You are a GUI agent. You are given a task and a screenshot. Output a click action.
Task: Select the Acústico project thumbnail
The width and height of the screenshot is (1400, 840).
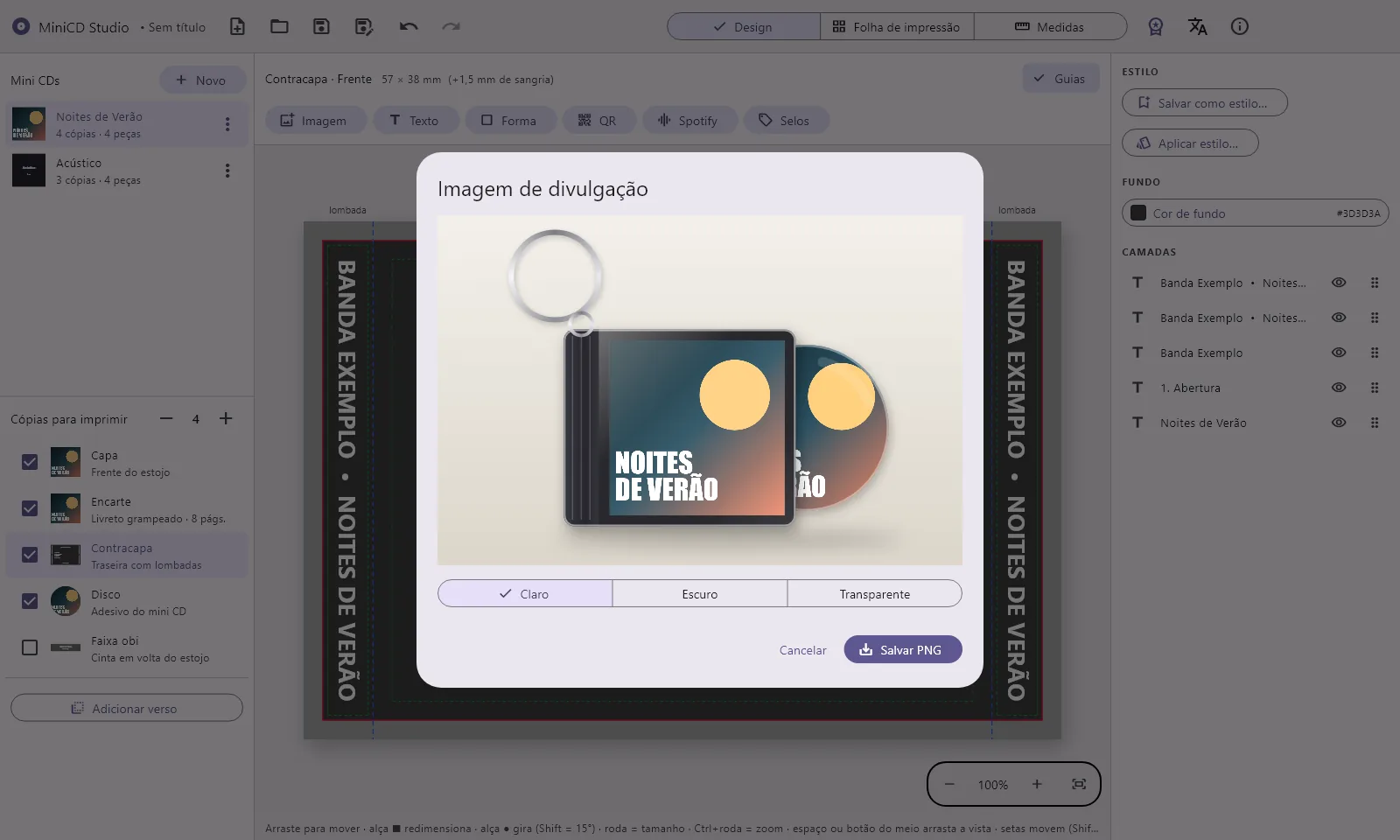pyautogui.click(x=29, y=171)
